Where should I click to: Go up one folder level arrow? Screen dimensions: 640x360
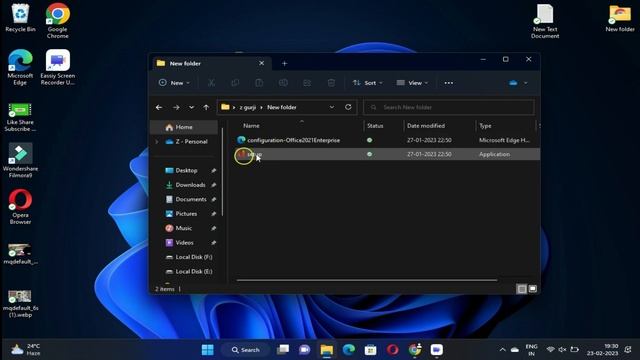[x=206, y=107]
